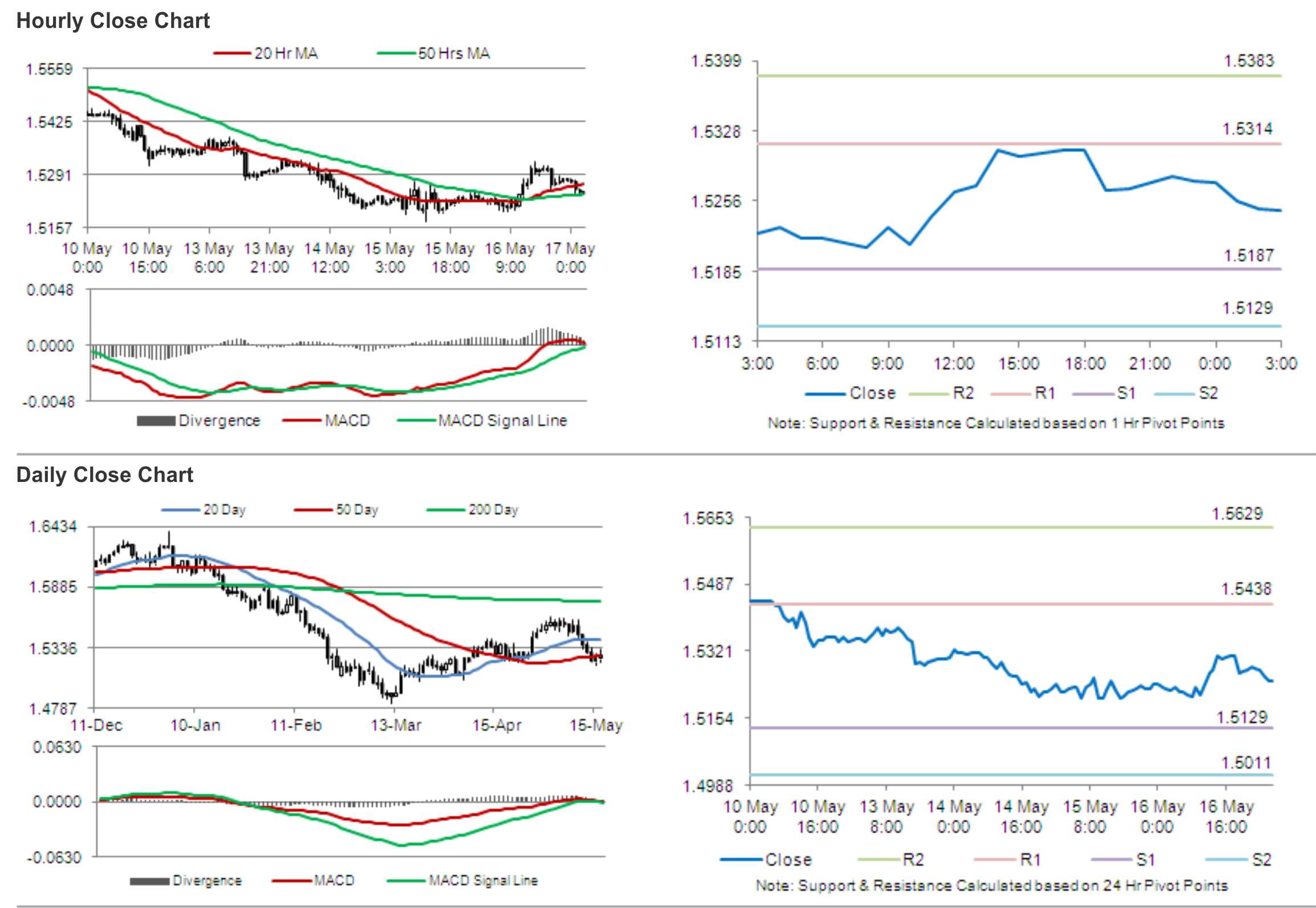Screen dimensions: 1316x908
Task: Click the "15 May 18:00" axis label
Action: (x=450, y=257)
